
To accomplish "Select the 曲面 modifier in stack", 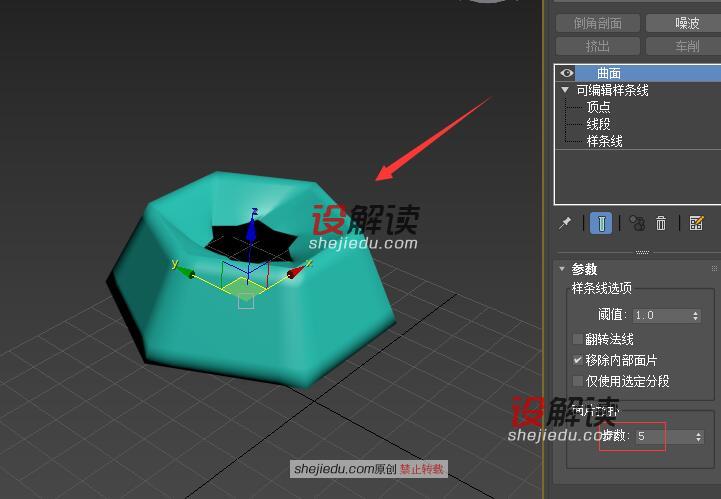I will (647, 73).
